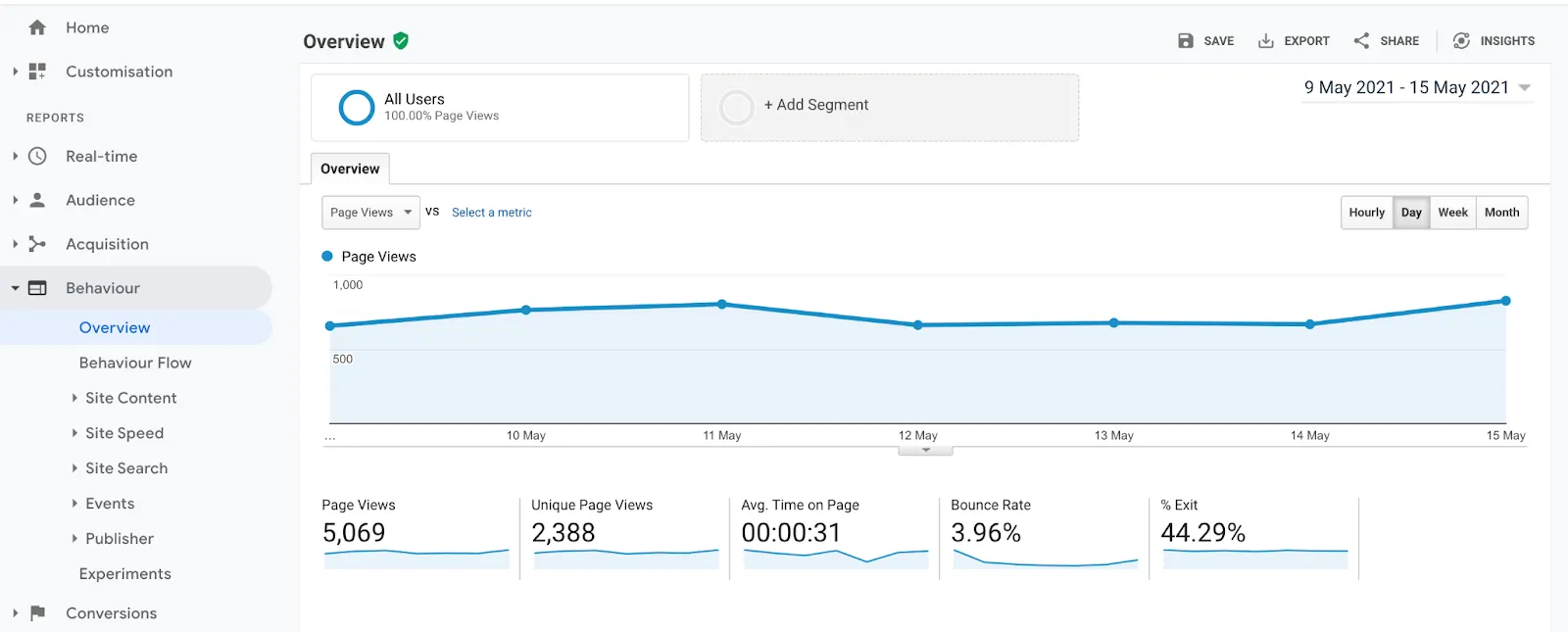Click the Export download icon

[x=1266, y=41]
